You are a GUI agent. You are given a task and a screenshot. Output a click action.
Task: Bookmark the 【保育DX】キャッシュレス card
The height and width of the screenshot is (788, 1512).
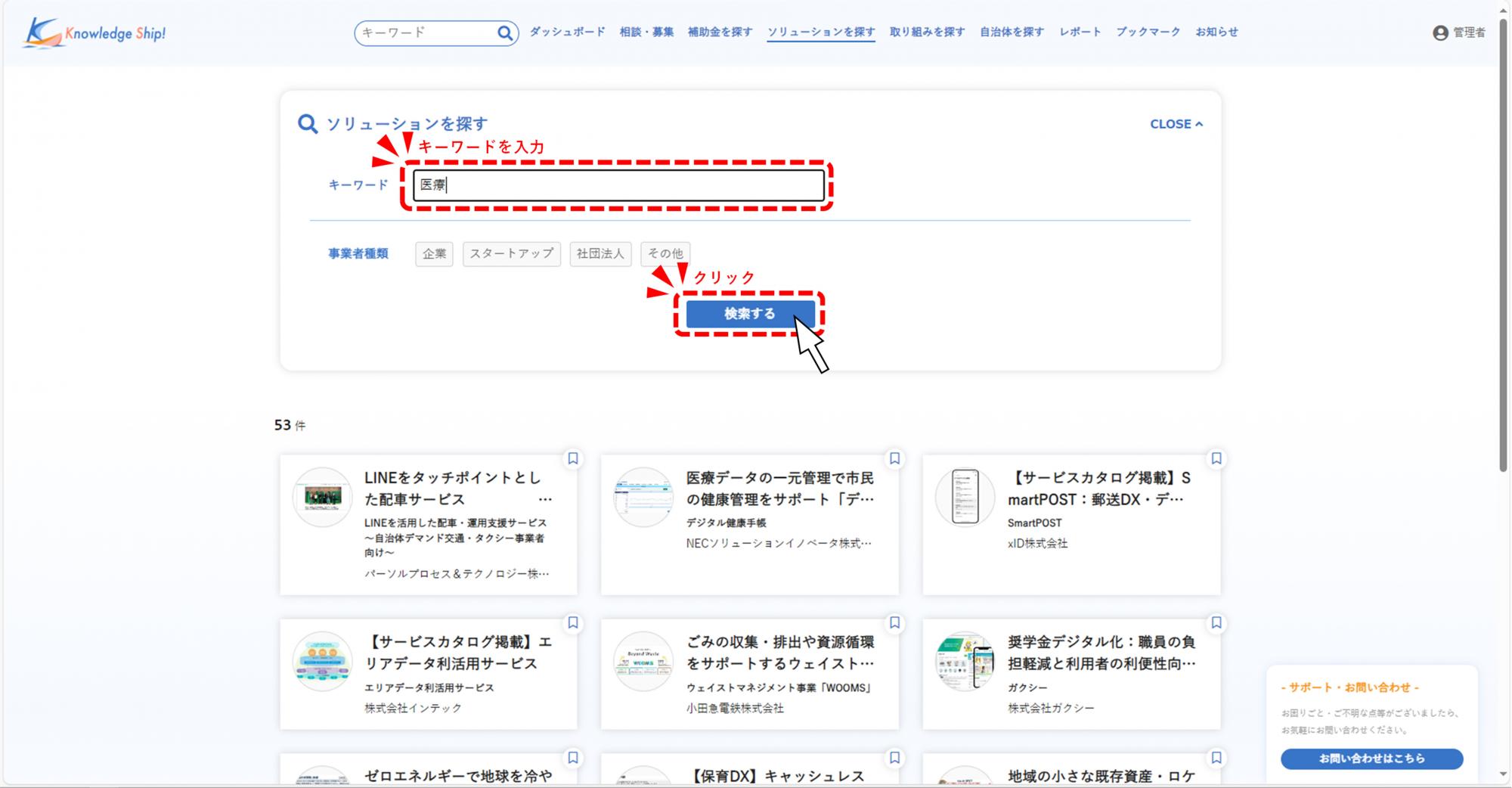(x=894, y=757)
